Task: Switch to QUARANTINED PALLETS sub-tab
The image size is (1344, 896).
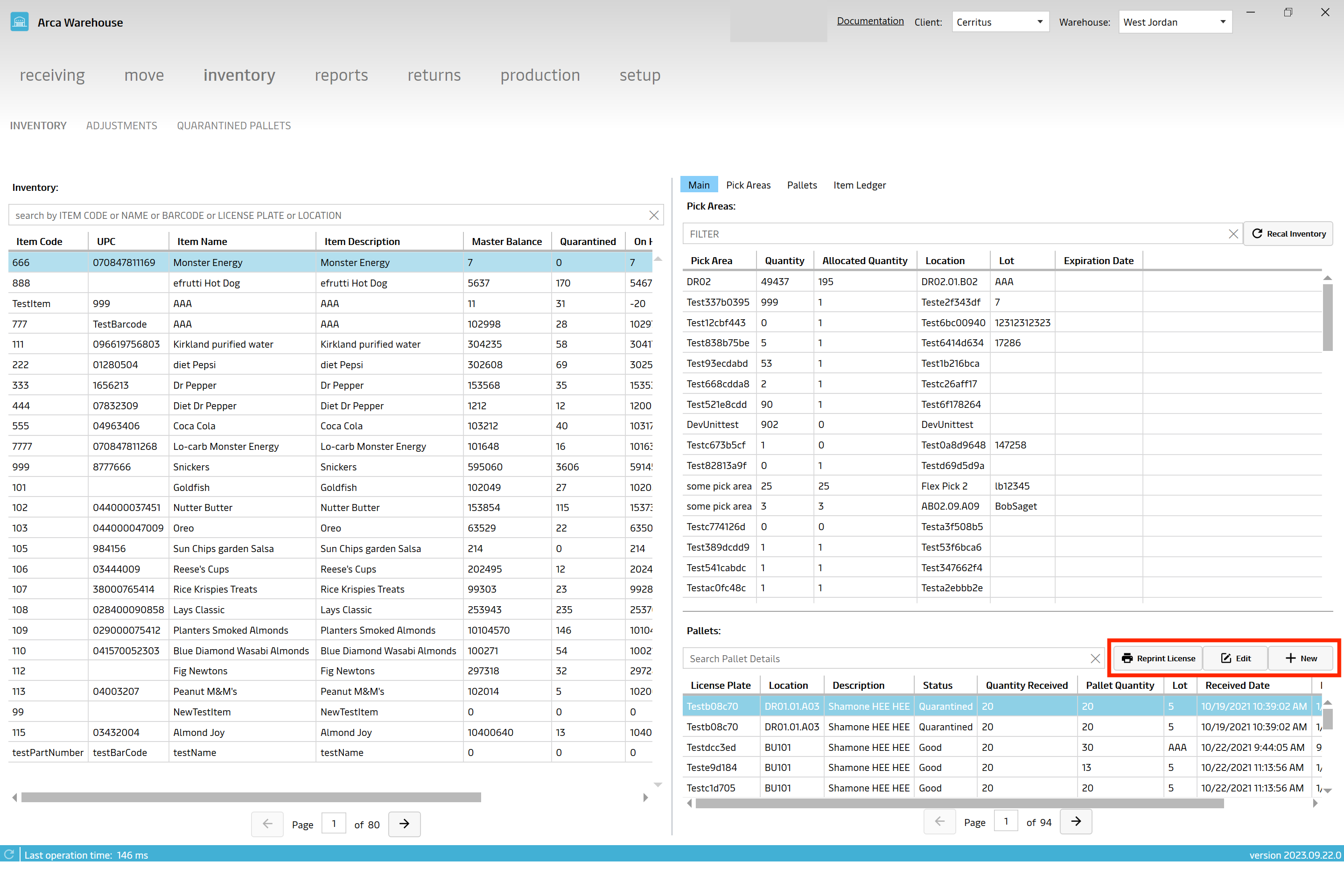Action: click(234, 126)
